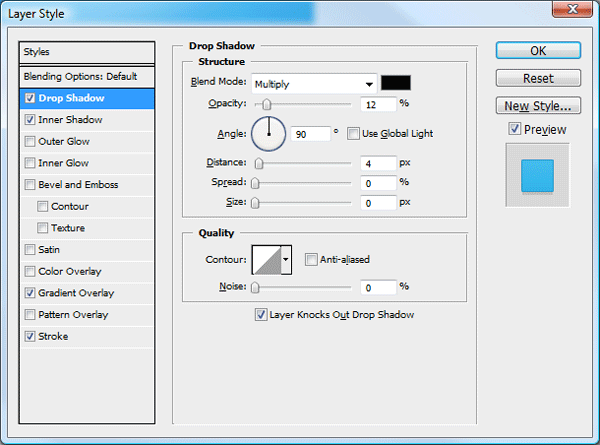Open the Color Overlay settings

tap(87, 272)
